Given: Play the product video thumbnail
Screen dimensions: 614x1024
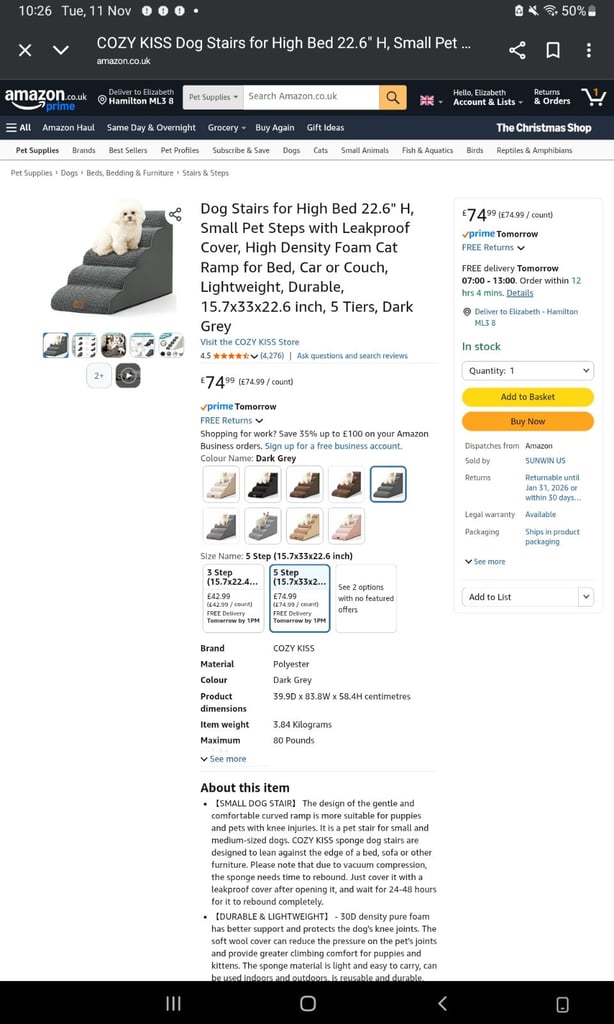Looking at the screenshot, I should click(128, 376).
